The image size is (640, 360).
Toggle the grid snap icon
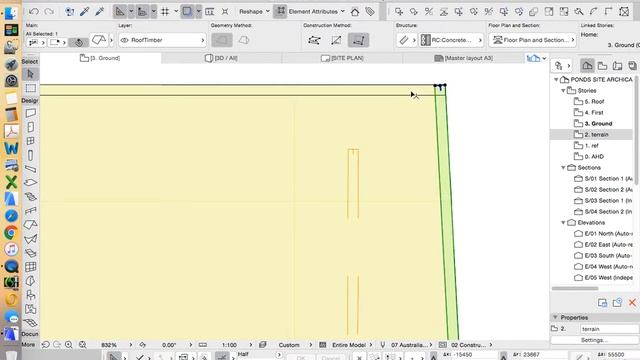(x=165, y=11)
